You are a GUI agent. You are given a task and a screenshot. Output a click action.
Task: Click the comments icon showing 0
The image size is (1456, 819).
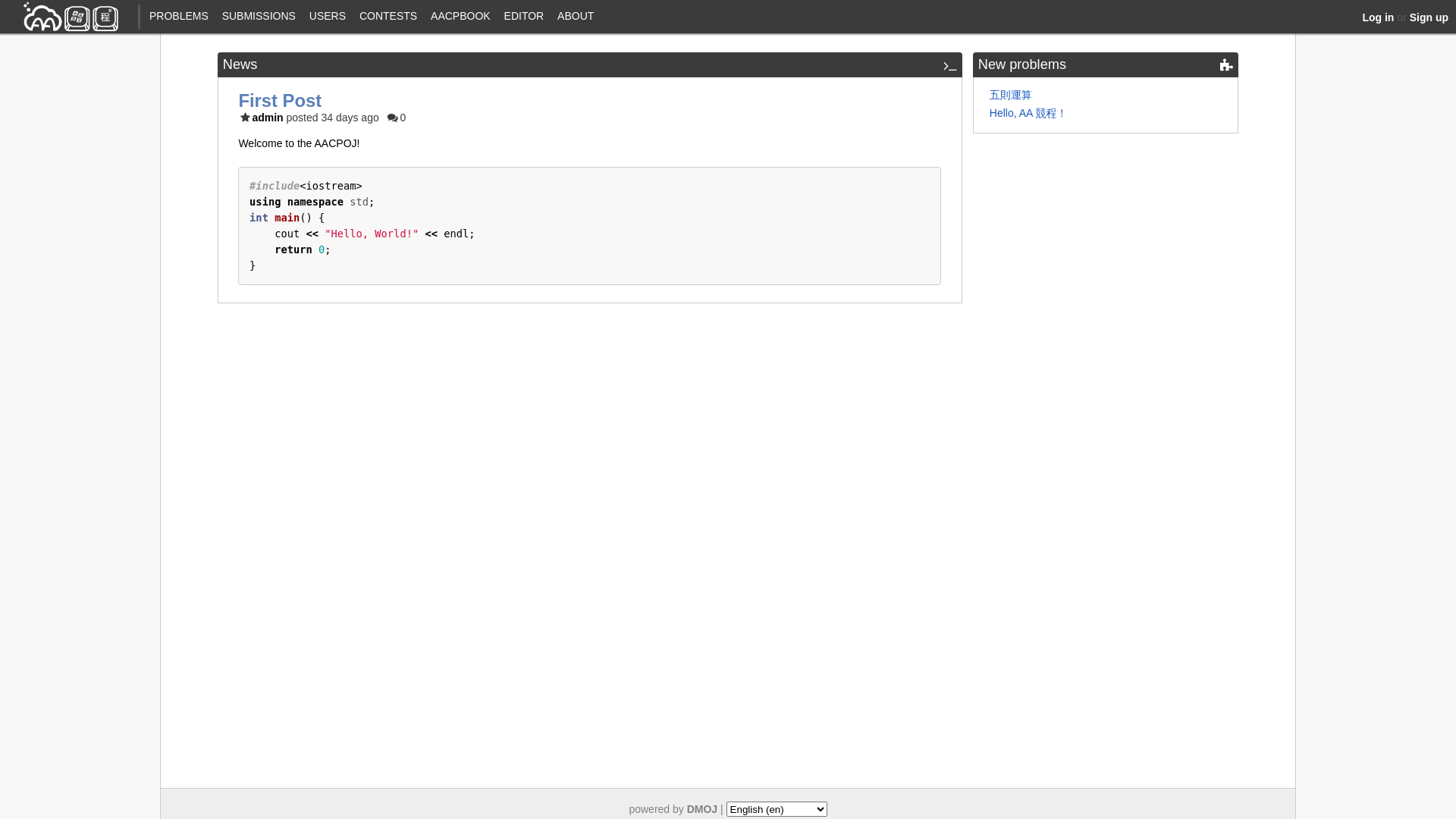392,118
